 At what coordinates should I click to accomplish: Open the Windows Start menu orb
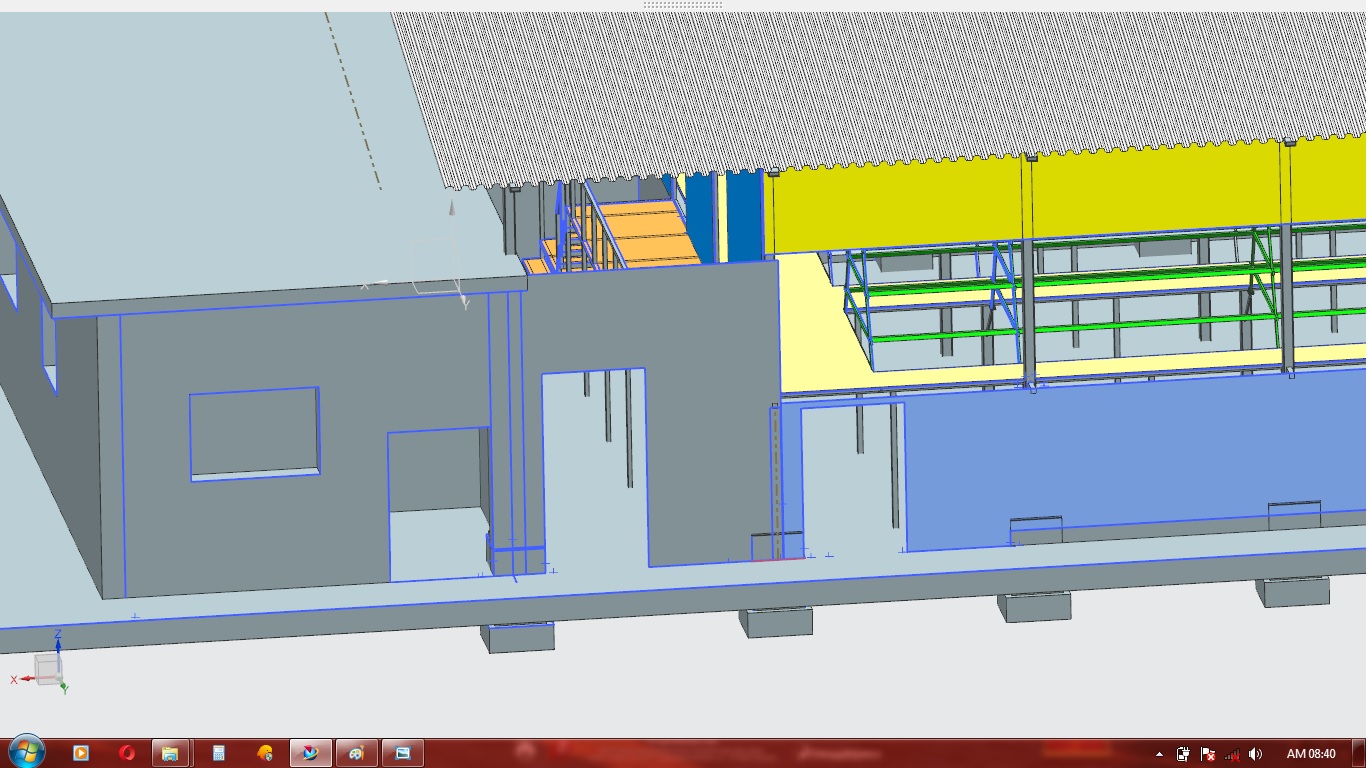(26, 752)
